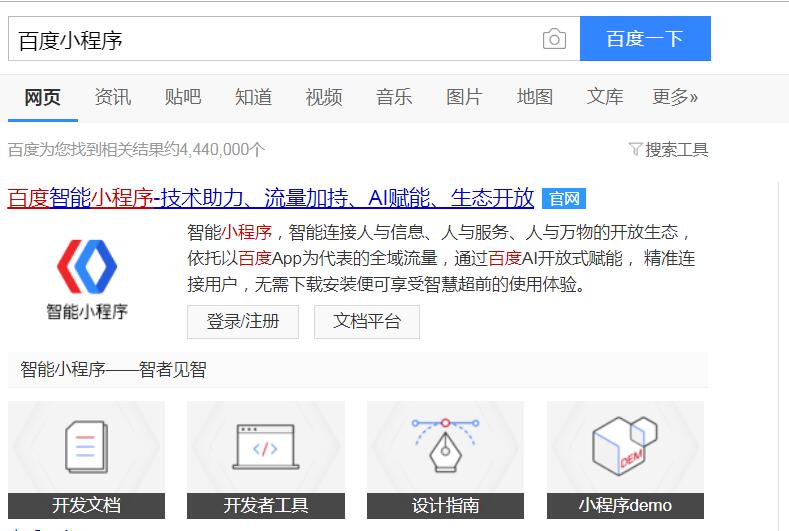Open the 开发文档 label link
The height and width of the screenshot is (531, 789).
point(87,506)
